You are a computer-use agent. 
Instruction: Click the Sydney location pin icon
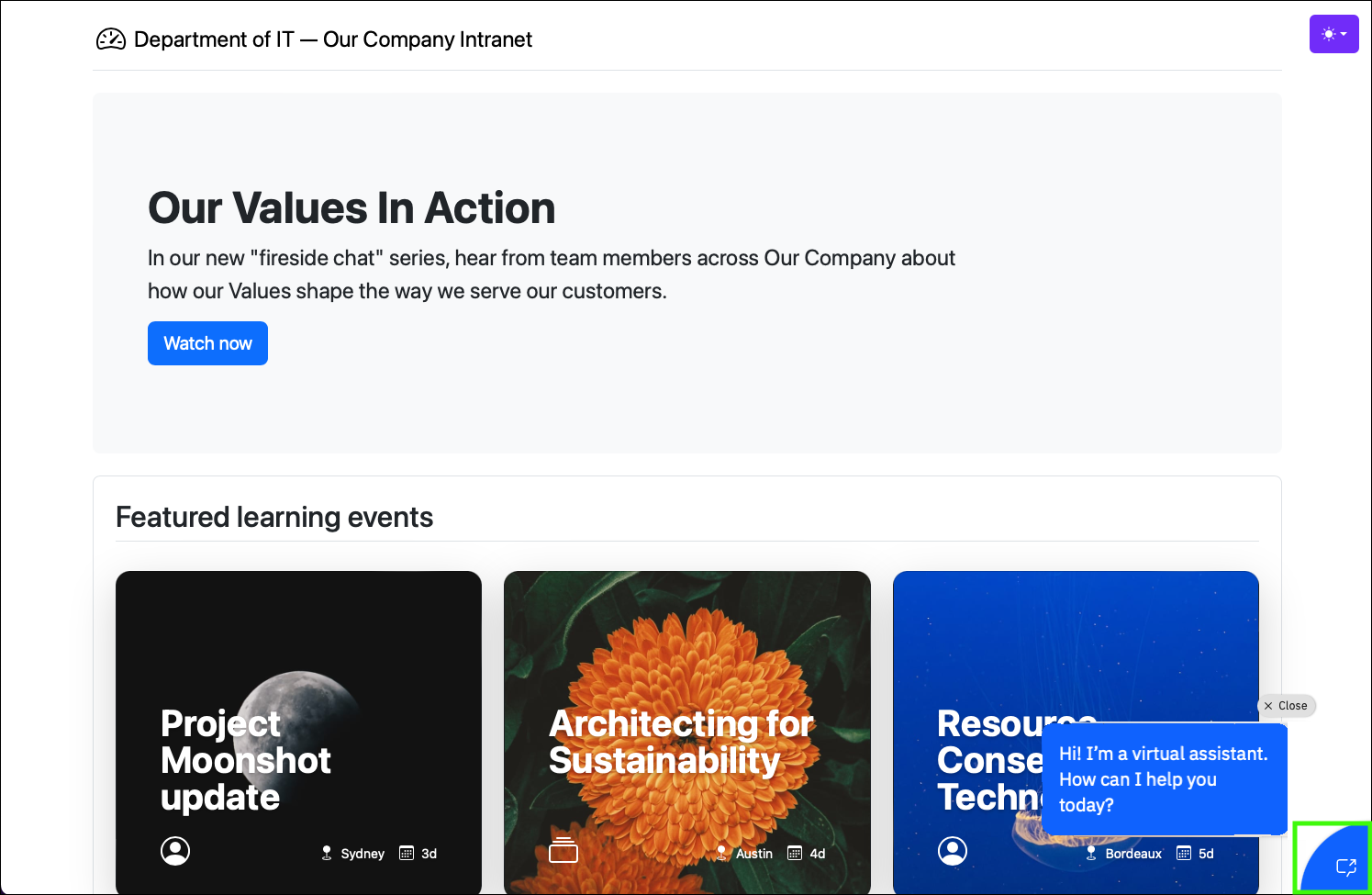(x=327, y=853)
